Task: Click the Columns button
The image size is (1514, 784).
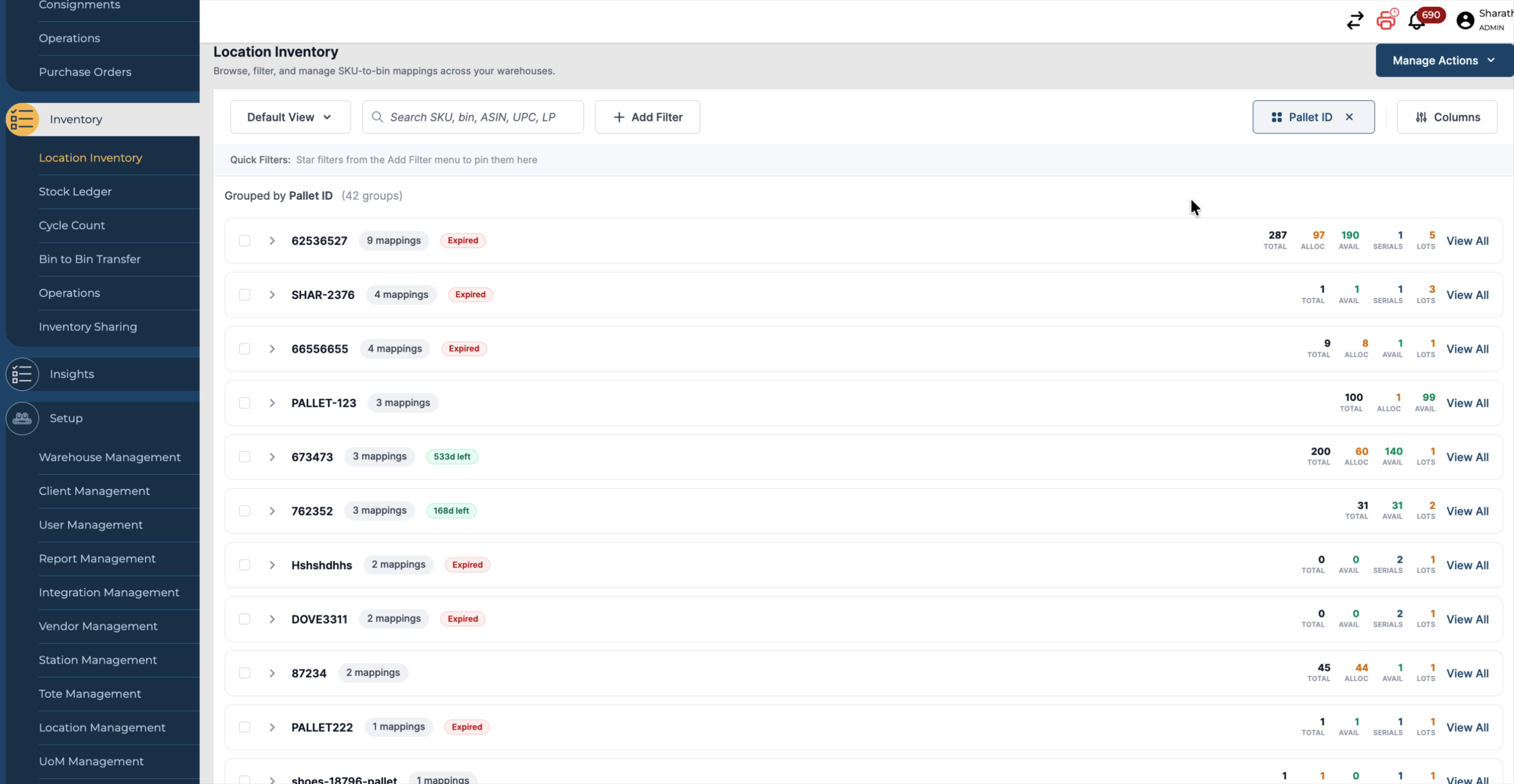Action: 1447,117
